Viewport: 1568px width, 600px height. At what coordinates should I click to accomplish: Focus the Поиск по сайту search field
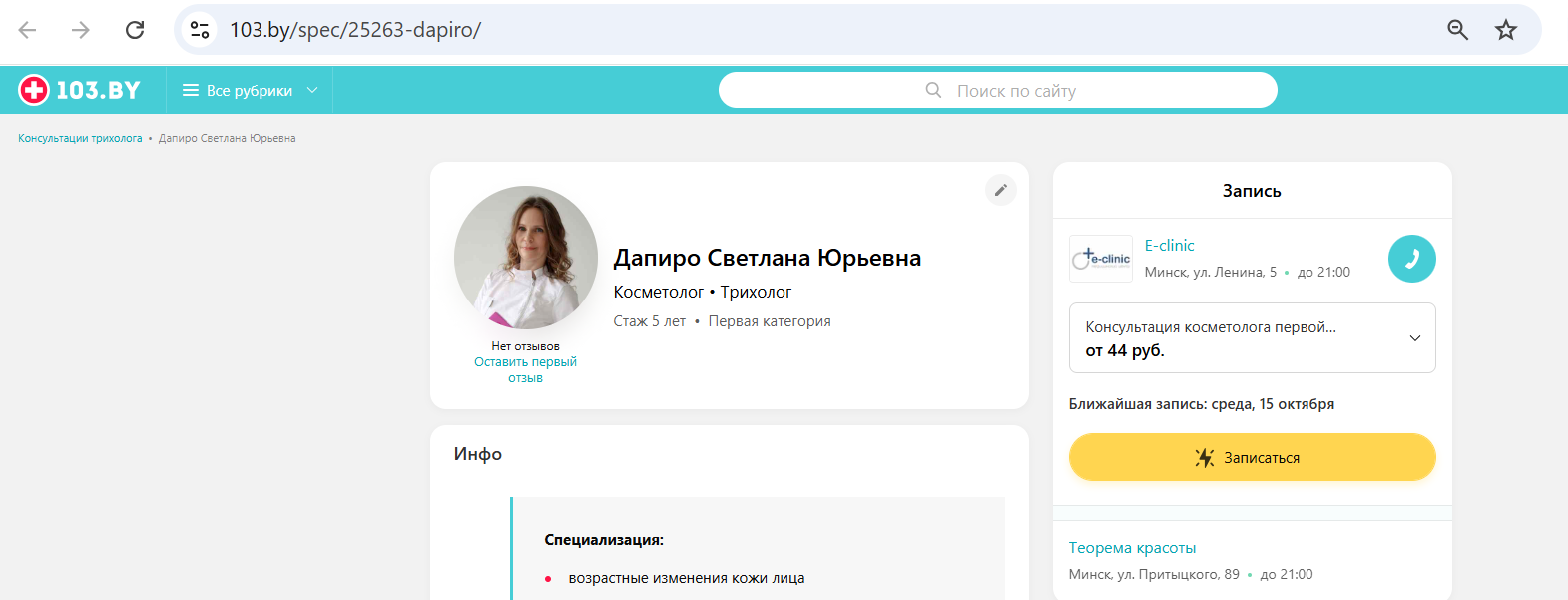point(998,90)
